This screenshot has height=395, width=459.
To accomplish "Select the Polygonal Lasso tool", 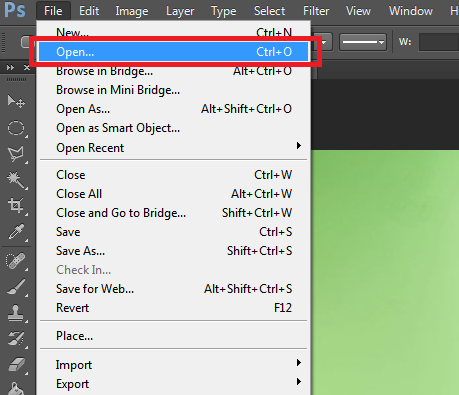I will 16,154.
